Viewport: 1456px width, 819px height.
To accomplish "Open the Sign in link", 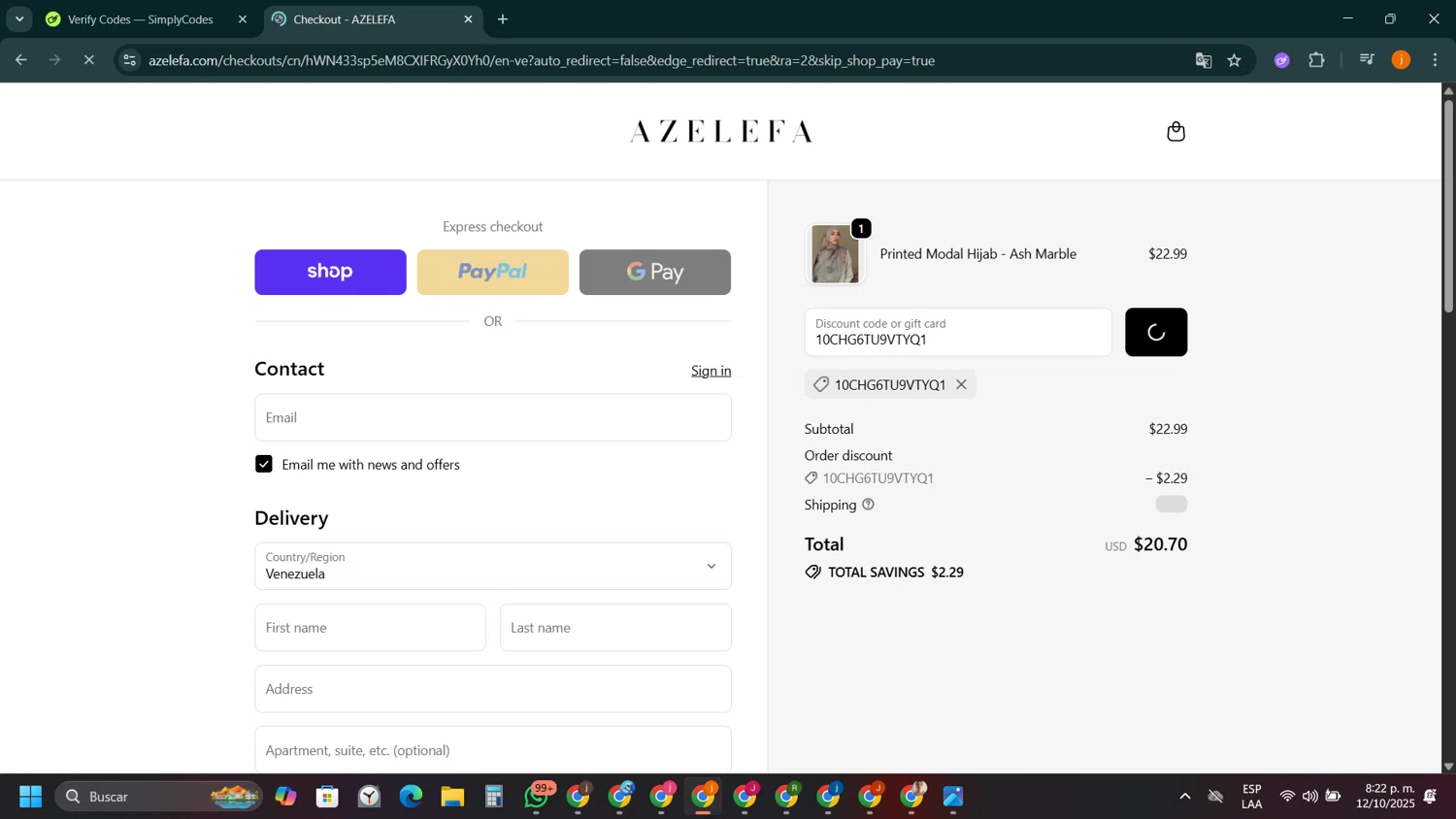I will click(x=711, y=371).
